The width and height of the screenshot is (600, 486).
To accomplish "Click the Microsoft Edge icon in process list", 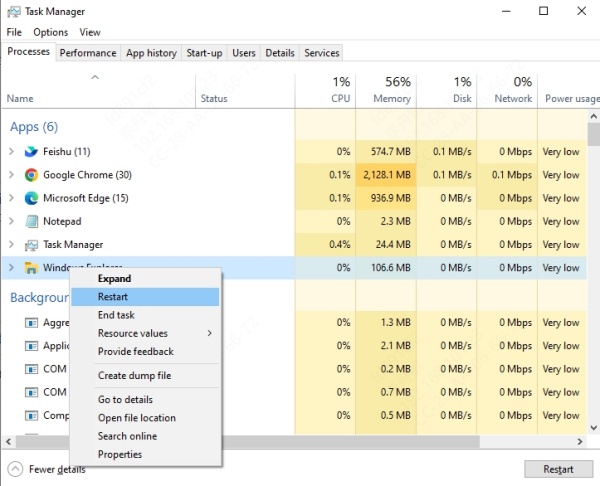I will click(x=31, y=198).
